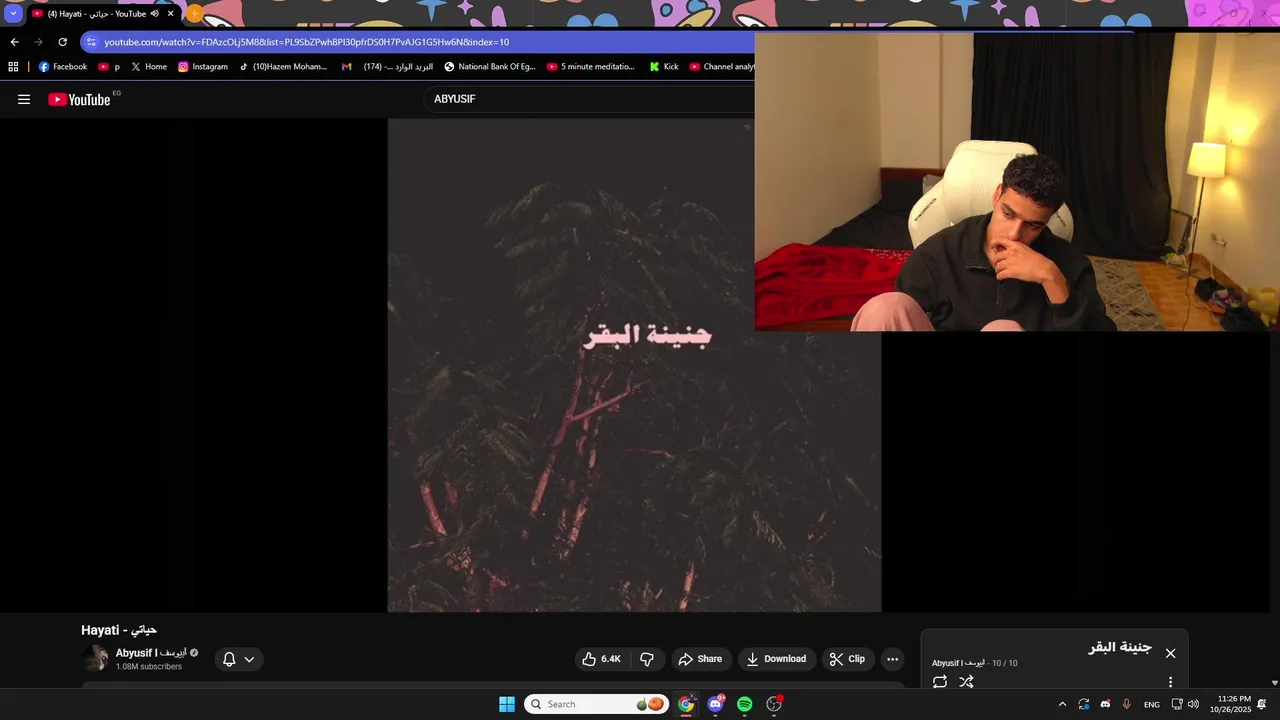Like the video with 6.4K thumbs up
The height and width of the screenshot is (720, 1280).
pyautogui.click(x=601, y=659)
